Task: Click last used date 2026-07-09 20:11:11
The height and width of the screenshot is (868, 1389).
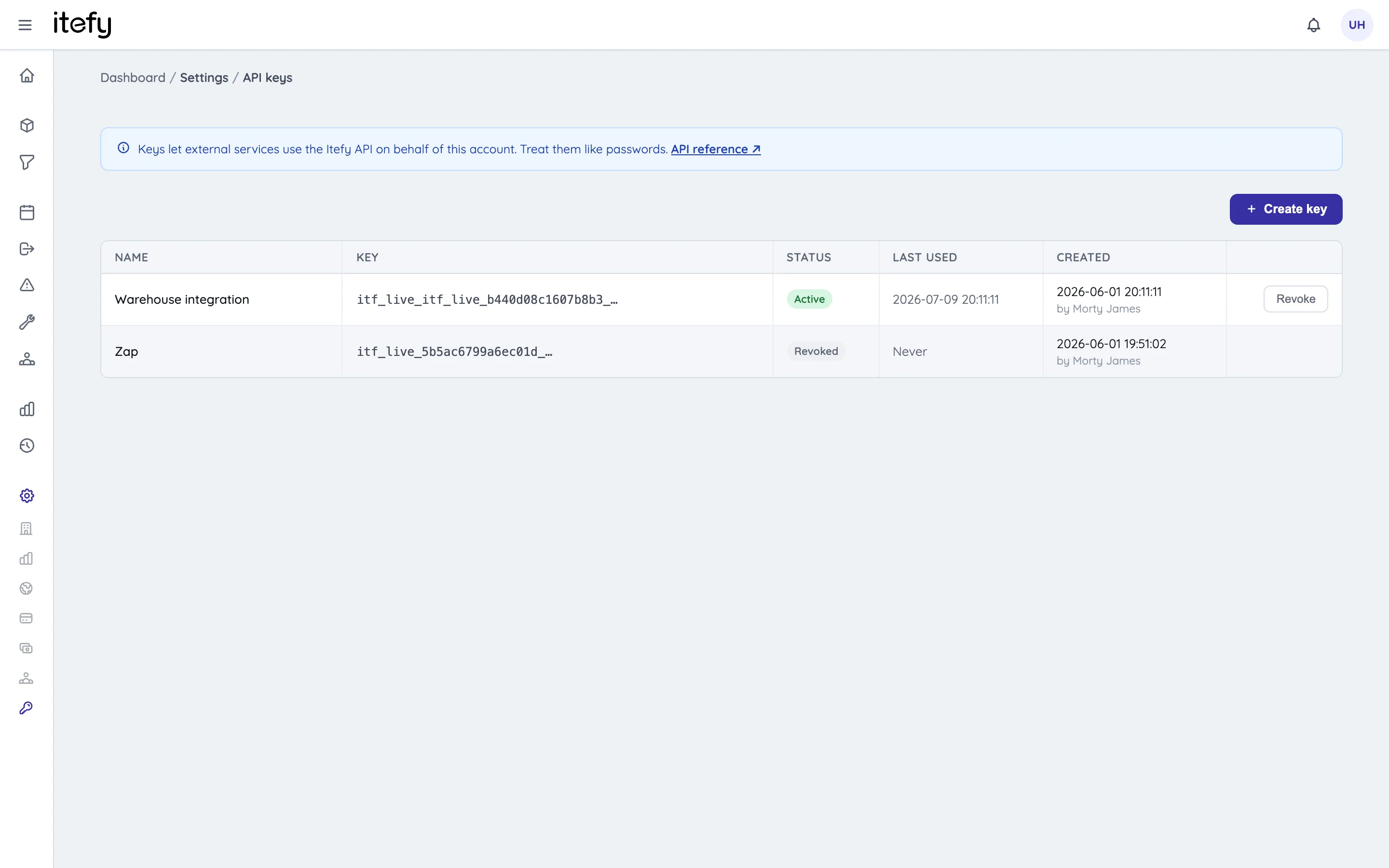Action: click(945, 299)
